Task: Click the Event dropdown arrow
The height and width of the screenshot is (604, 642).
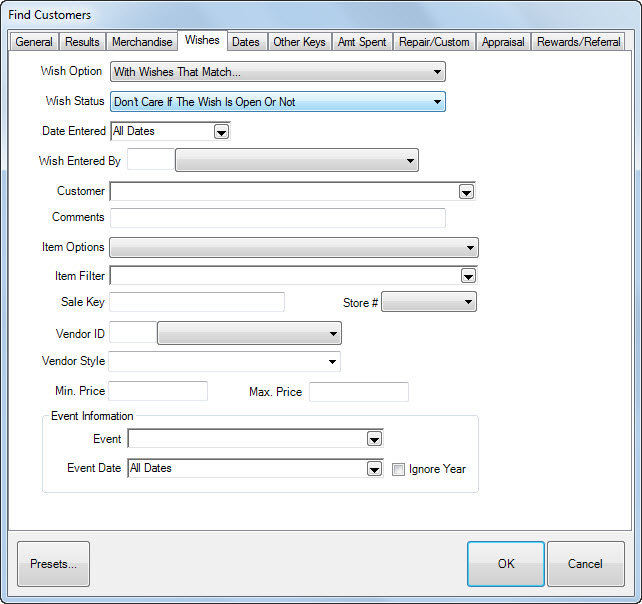Action: click(374, 439)
